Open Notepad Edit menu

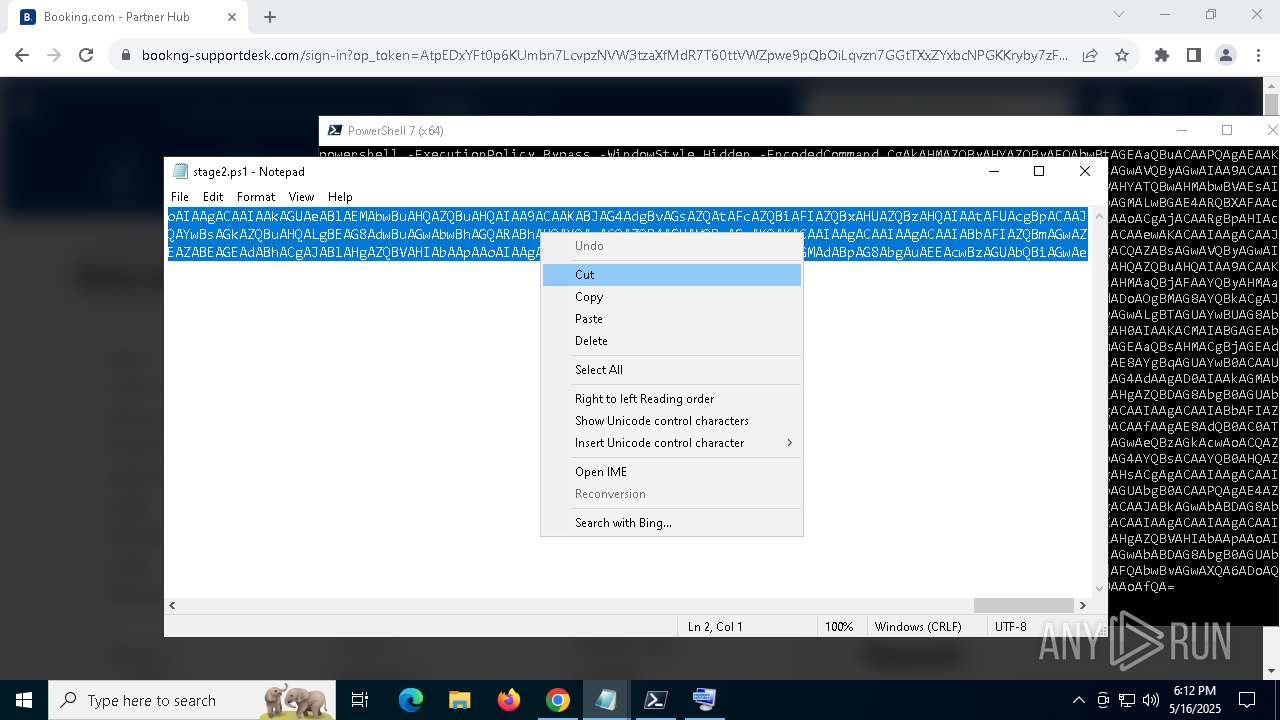(x=213, y=197)
